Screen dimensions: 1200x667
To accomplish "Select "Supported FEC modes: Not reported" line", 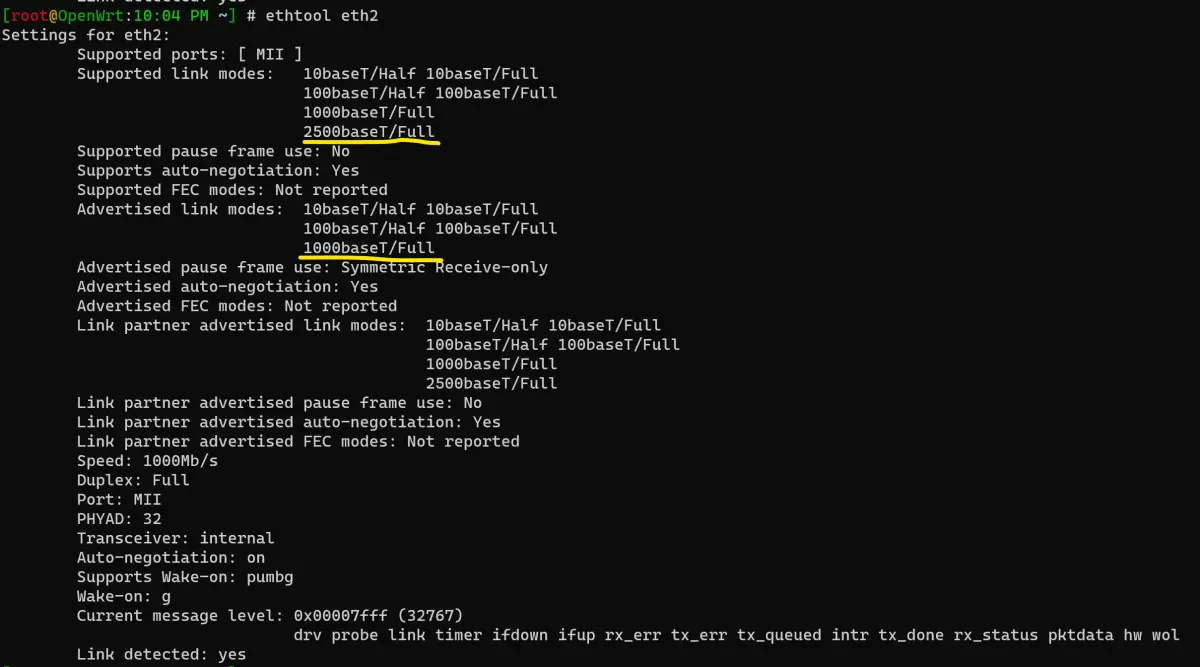I will click(x=232, y=190).
